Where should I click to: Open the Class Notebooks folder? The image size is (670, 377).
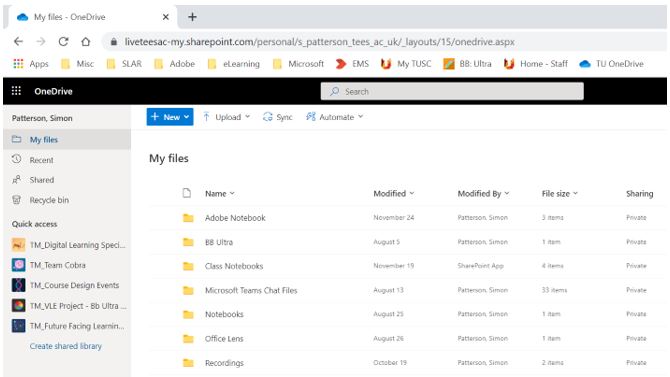(234, 266)
